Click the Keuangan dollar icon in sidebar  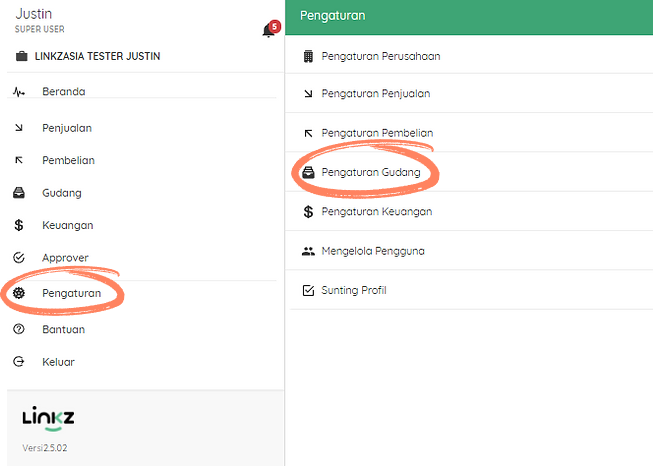click(x=19, y=225)
